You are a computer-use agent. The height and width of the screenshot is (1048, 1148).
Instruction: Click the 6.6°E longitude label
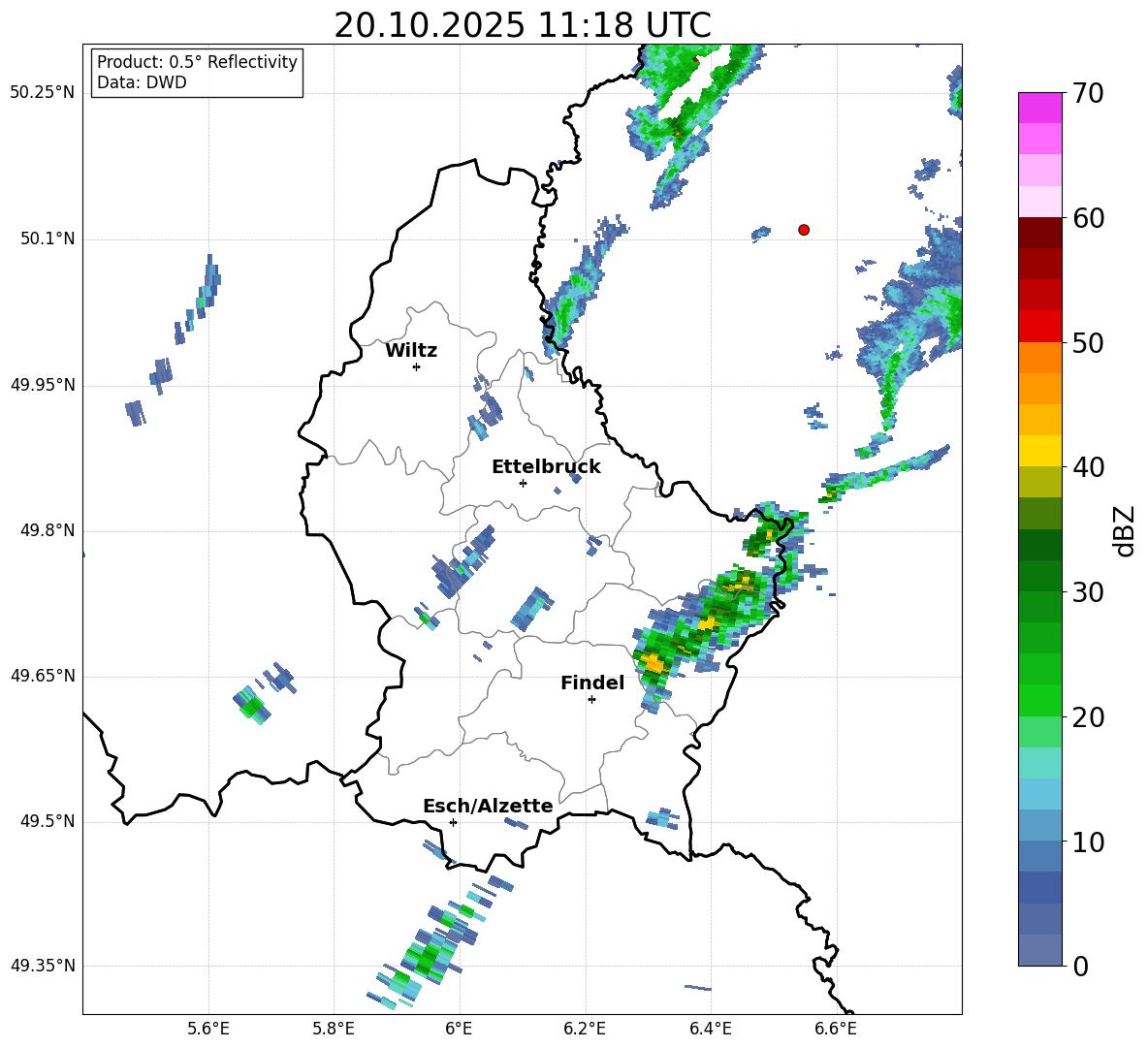coord(836,1029)
